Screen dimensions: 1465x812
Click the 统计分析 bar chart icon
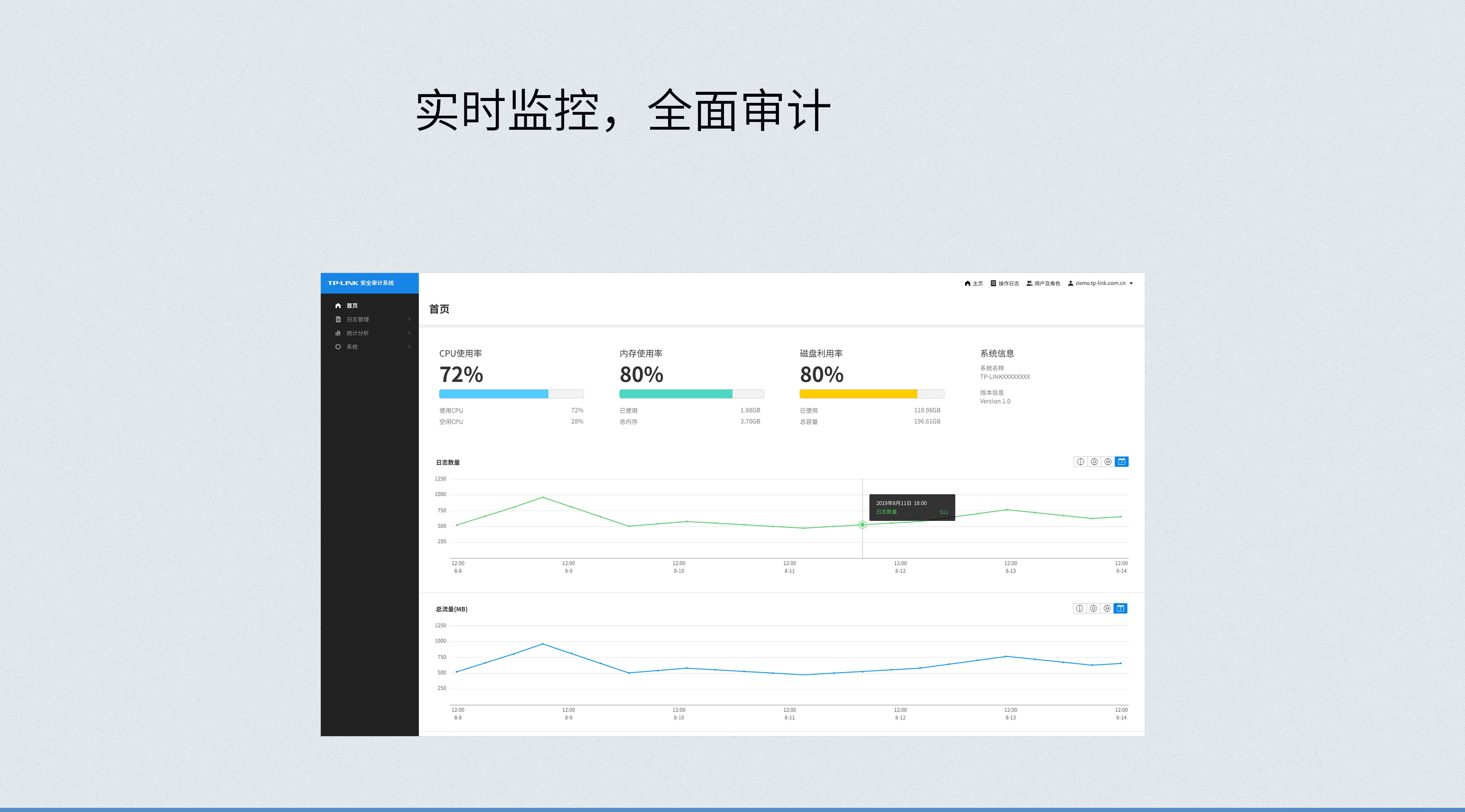(338, 333)
